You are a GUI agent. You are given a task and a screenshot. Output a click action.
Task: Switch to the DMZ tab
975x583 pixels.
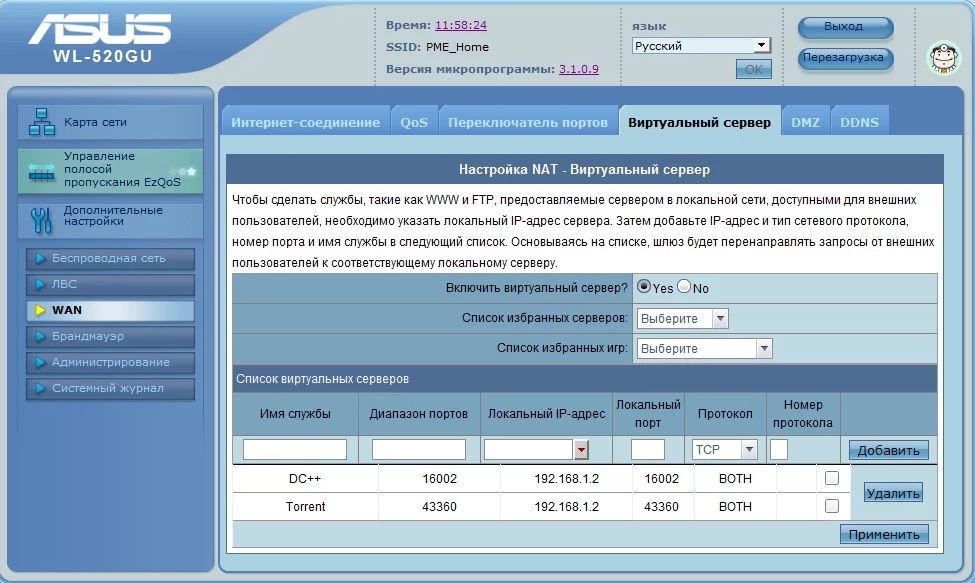(x=805, y=123)
